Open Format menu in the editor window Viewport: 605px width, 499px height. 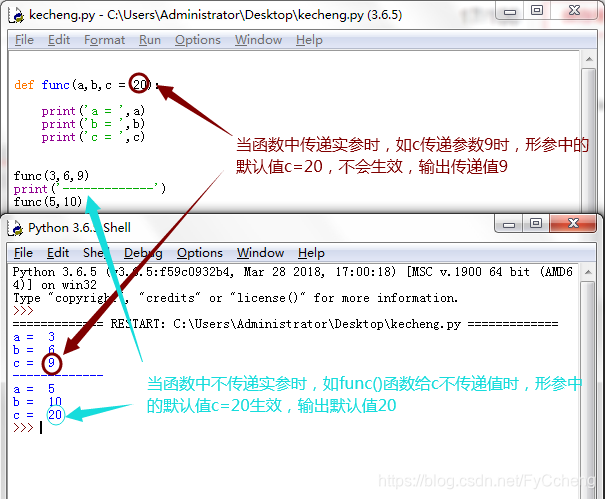pyautogui.click(x=104, y=40)
